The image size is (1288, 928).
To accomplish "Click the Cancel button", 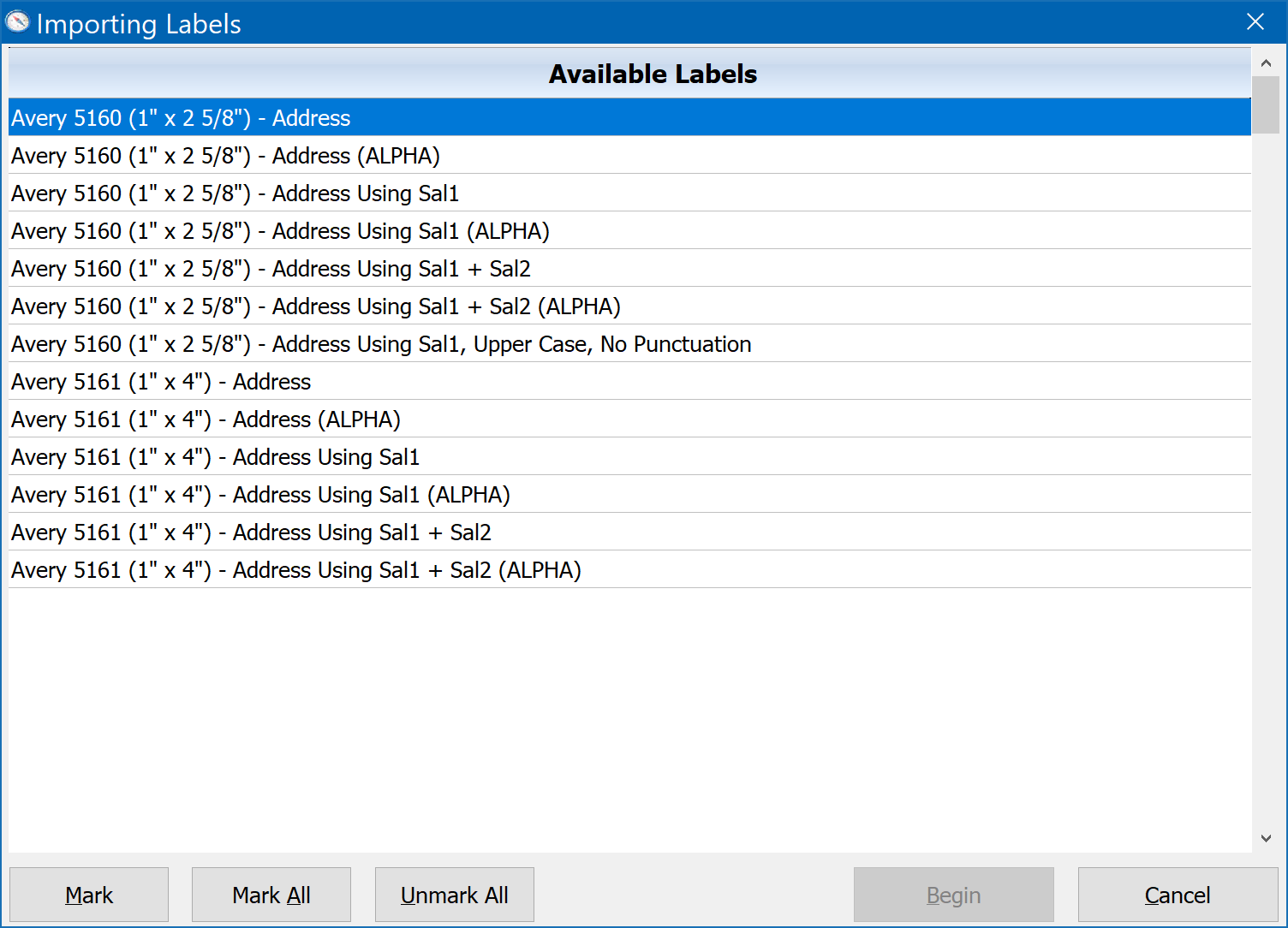I will click(x=1178, y=895).
